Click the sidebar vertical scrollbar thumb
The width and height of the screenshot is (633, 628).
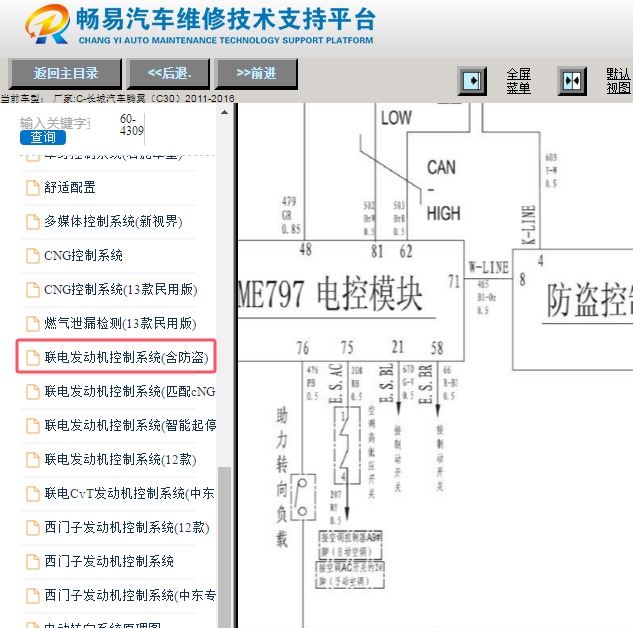coord(224,547)
